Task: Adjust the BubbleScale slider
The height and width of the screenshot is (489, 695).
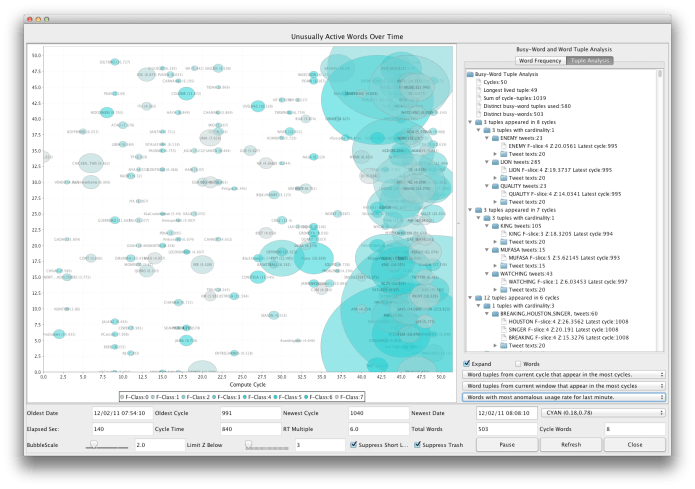Action: pyautogui.click(x=93, y=444)
